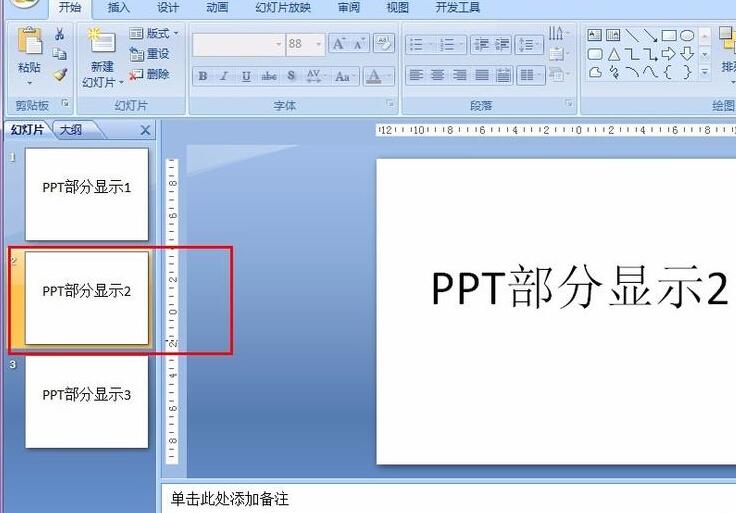Center align text

pos(437,75)
